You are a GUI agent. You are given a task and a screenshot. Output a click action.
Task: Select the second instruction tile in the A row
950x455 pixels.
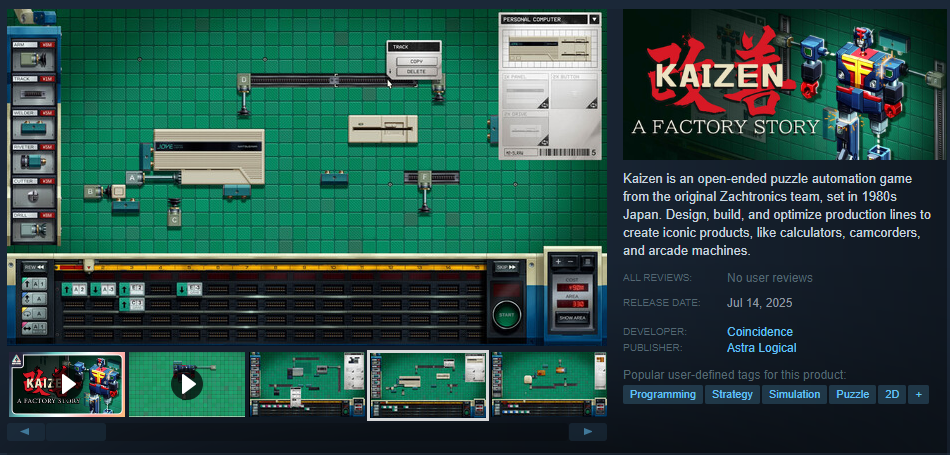[x=34, y=298]
